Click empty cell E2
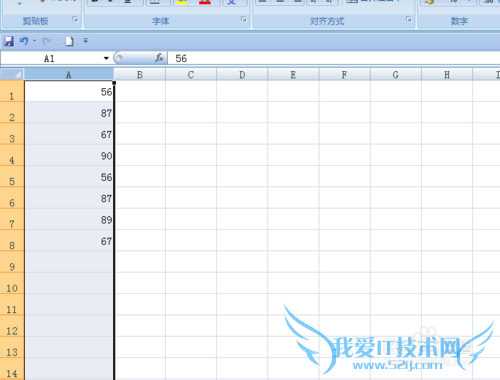The width and height of the screenshot is (500, 380). 293,112
